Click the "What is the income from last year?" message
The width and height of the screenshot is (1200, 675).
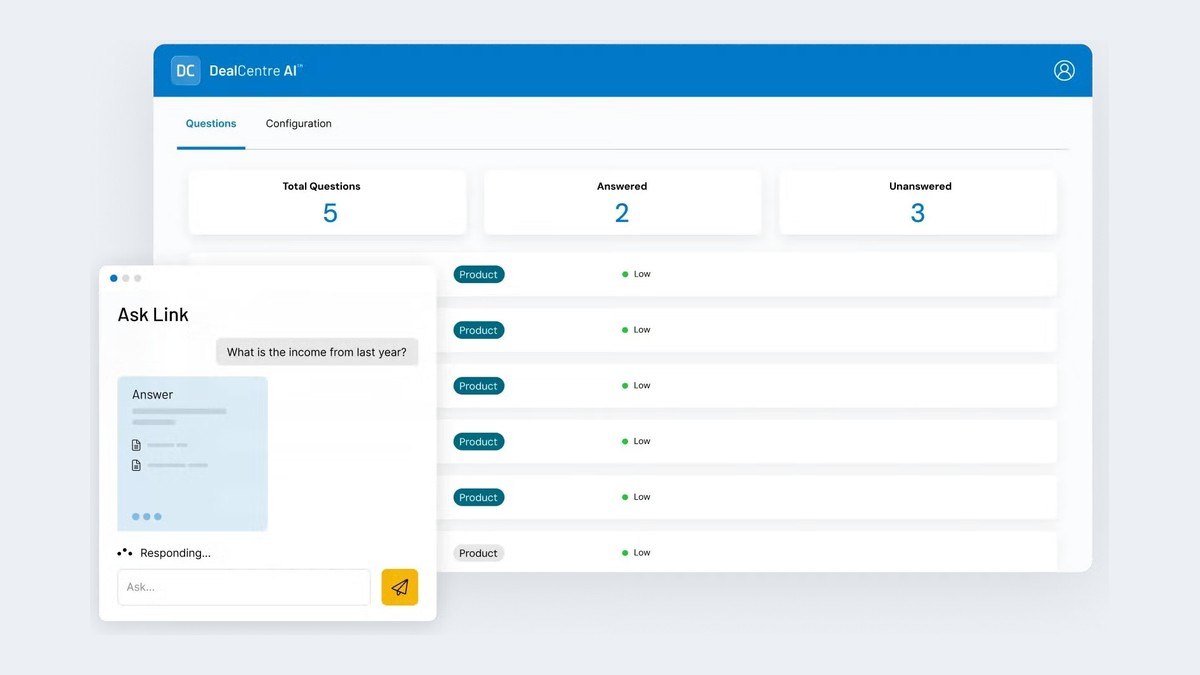[x=317, y=352]
